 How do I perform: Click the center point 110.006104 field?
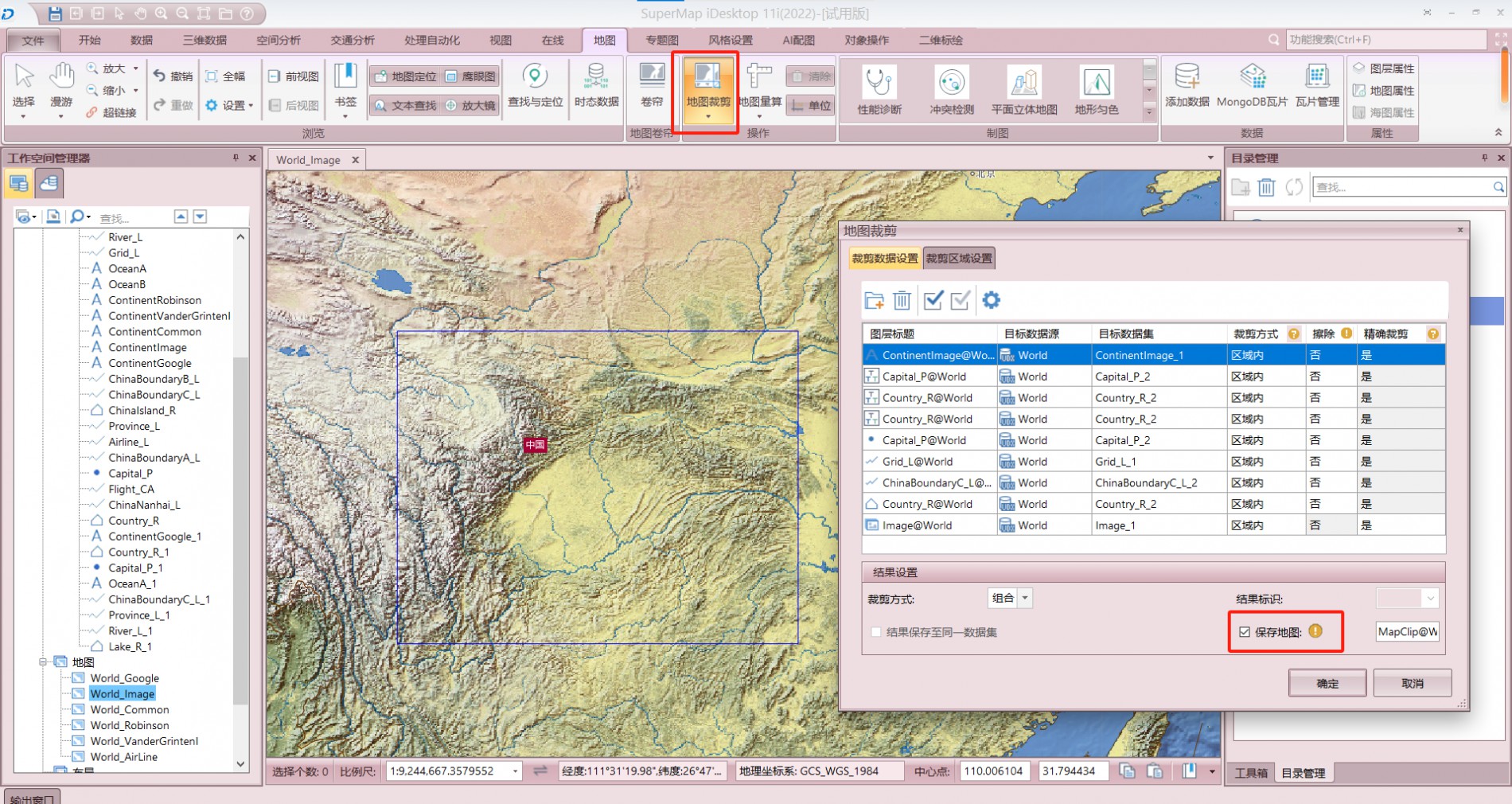(x=994, y=771)
